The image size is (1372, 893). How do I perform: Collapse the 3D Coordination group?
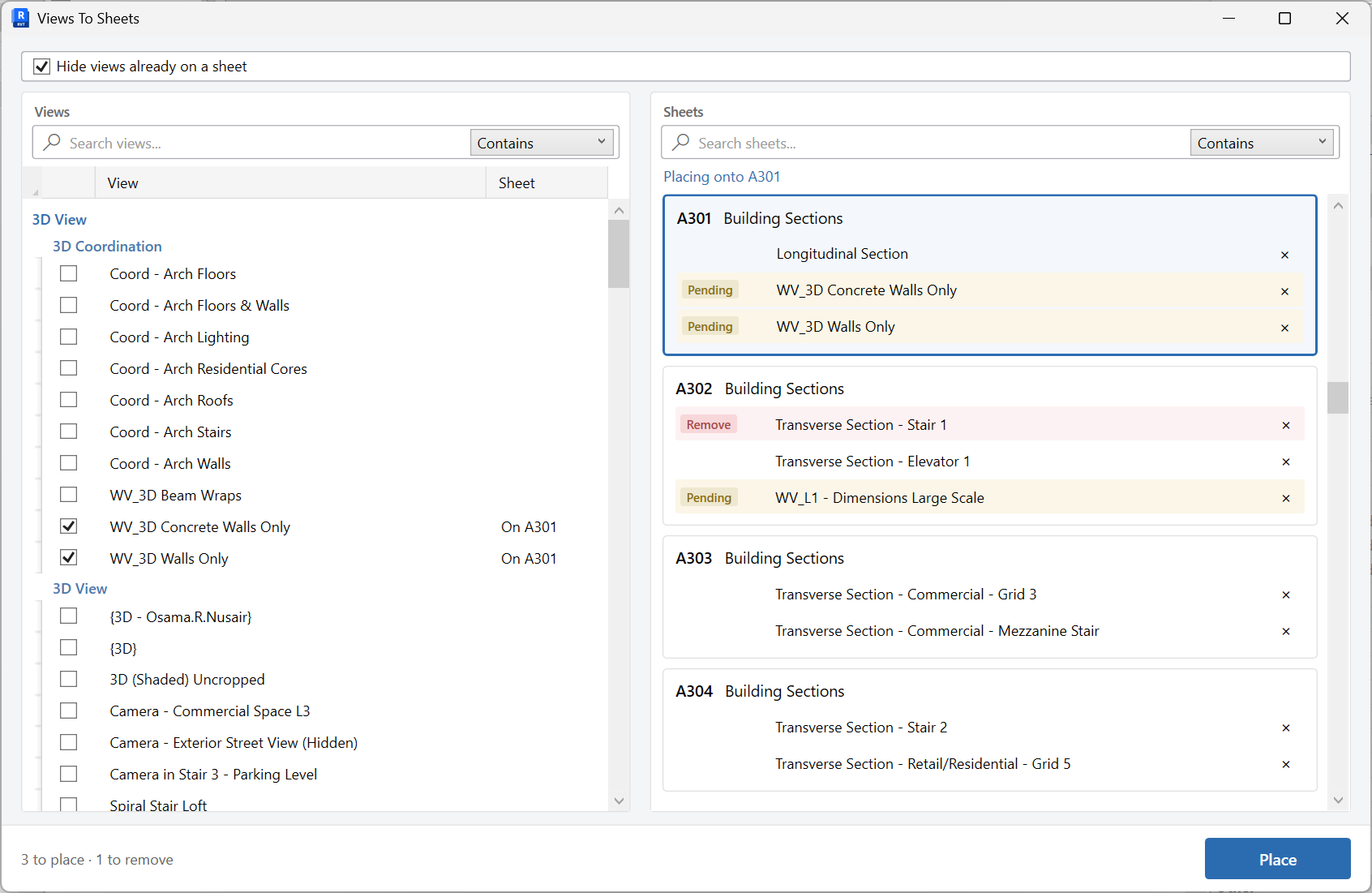click(107, 247)
